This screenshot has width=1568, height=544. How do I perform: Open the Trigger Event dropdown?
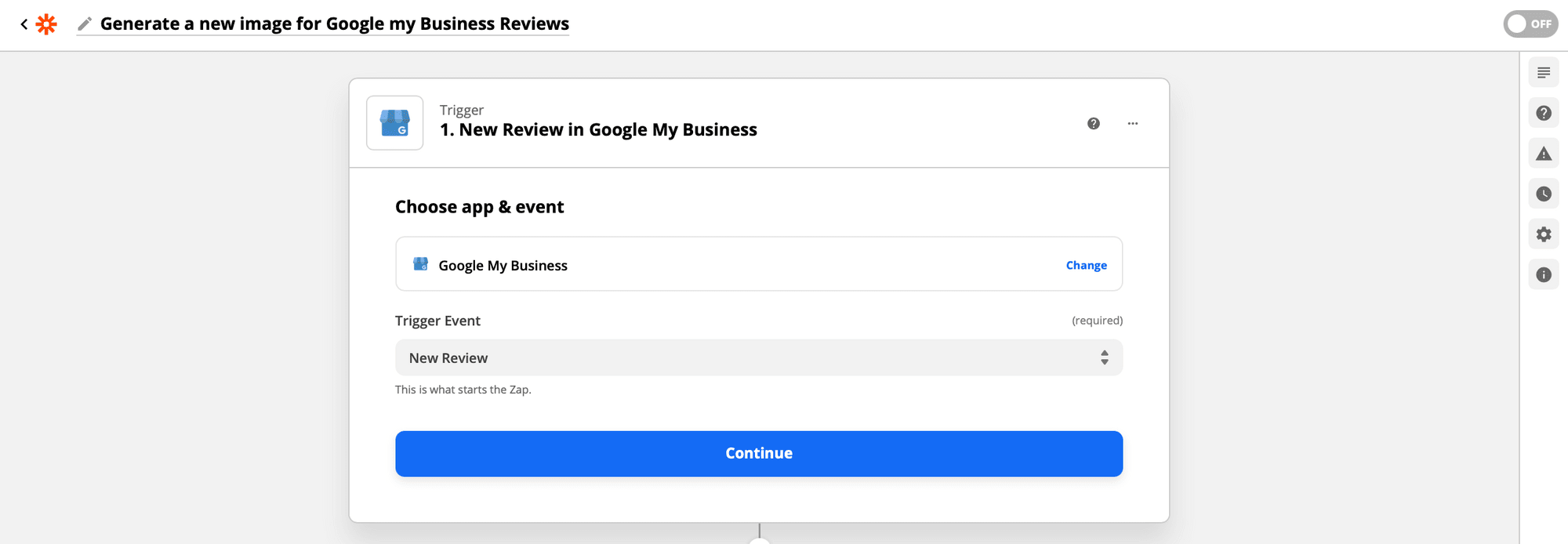pos(759,357)
